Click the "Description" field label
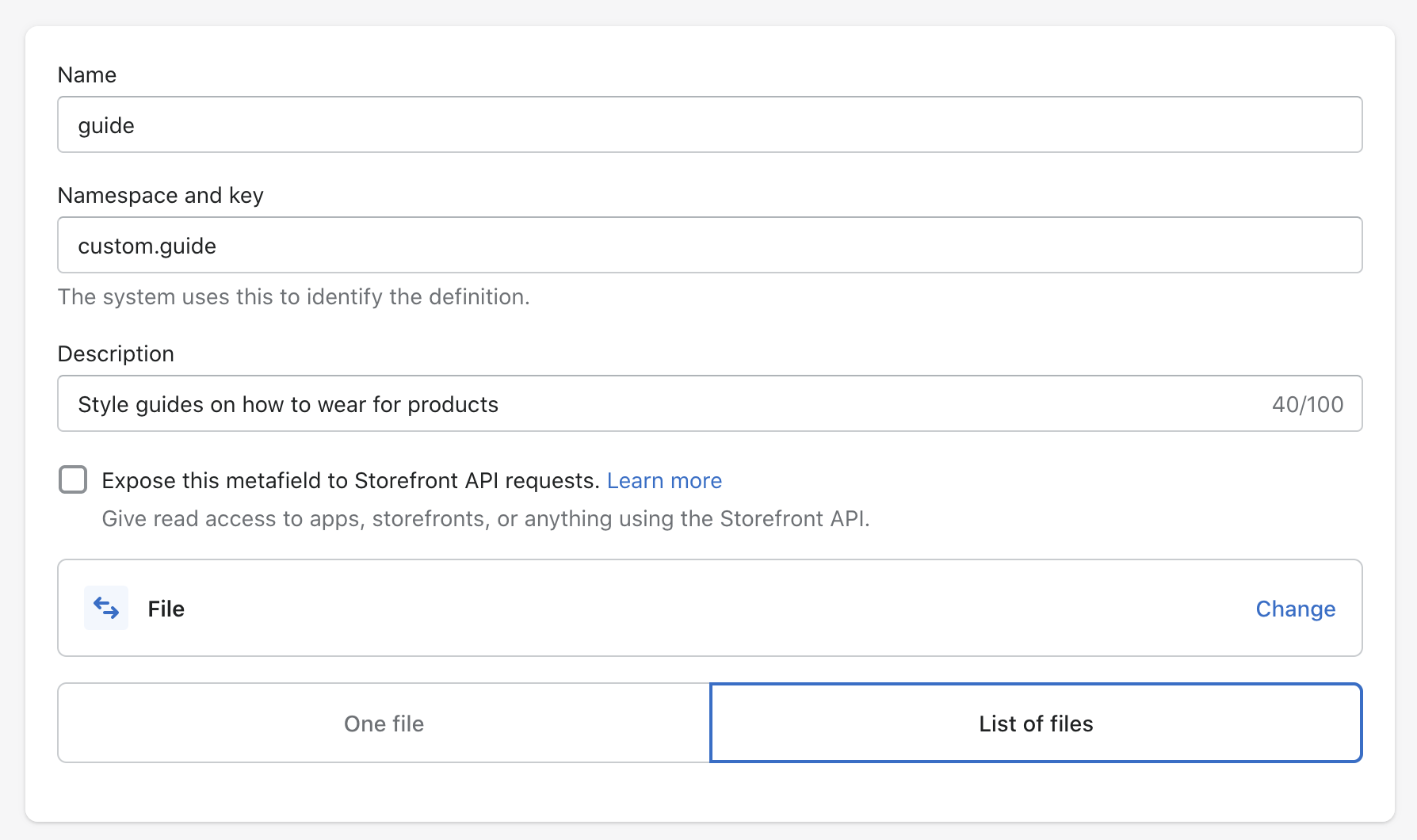 (116, 353)
